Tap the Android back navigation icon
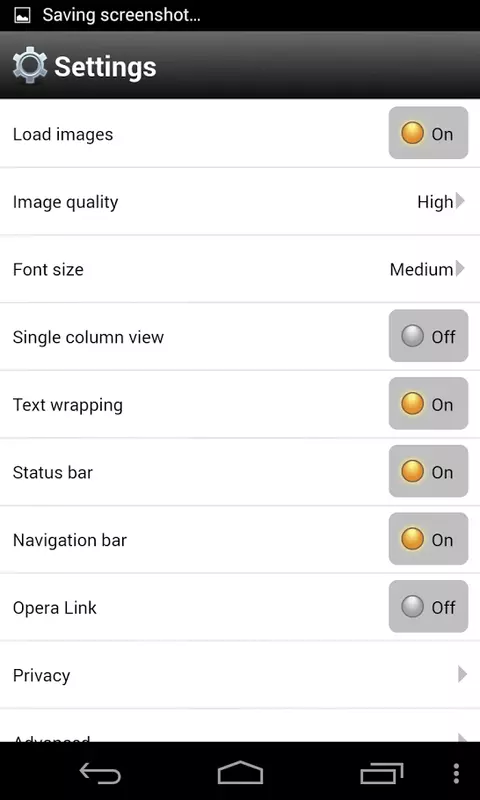Screen dimensions: 480x800 [x=100, y=773]
